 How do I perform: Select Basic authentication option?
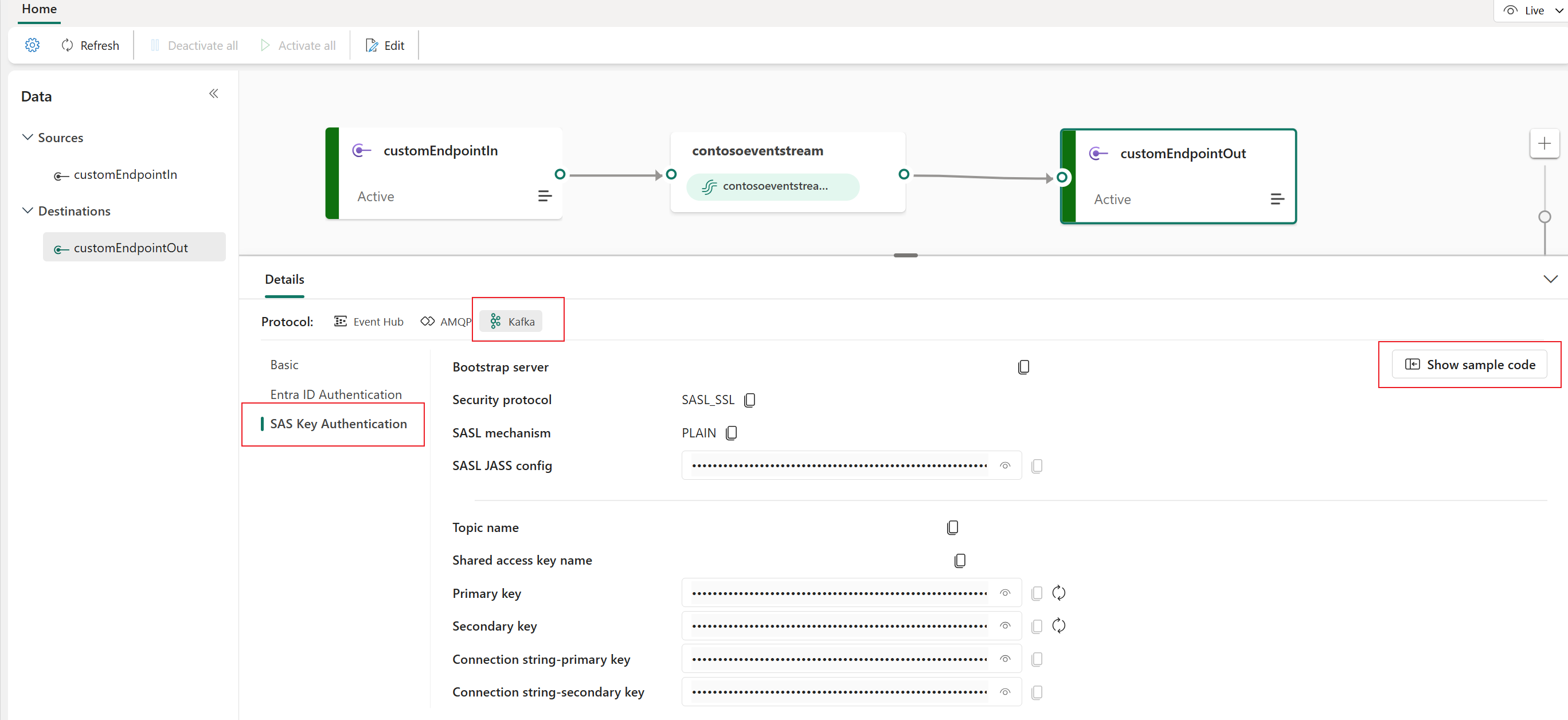tap(283, 364)
